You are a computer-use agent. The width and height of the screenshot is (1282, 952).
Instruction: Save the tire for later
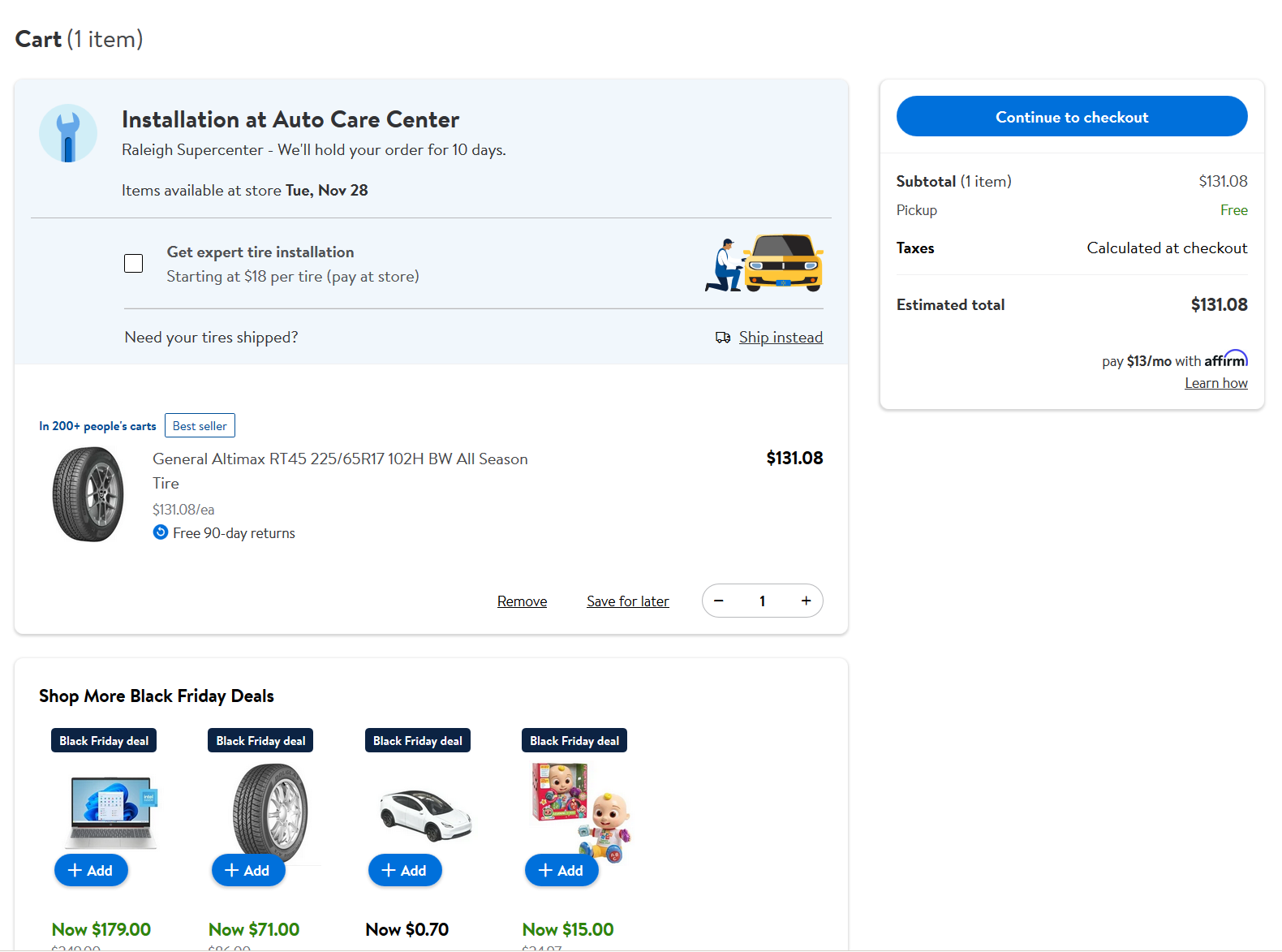click(x=627, y=601)
